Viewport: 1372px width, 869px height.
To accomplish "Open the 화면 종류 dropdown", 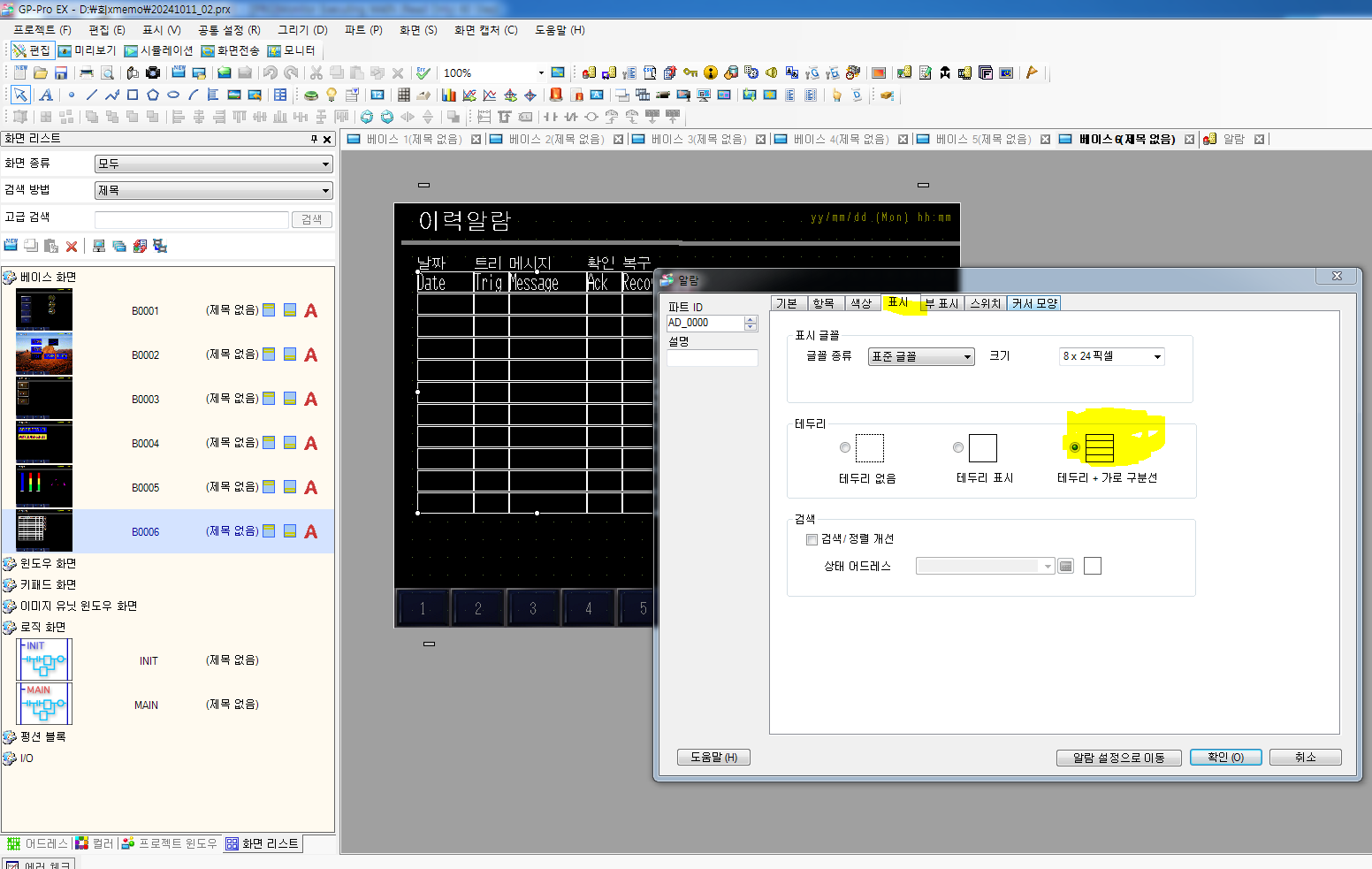I will coord(213,164).
